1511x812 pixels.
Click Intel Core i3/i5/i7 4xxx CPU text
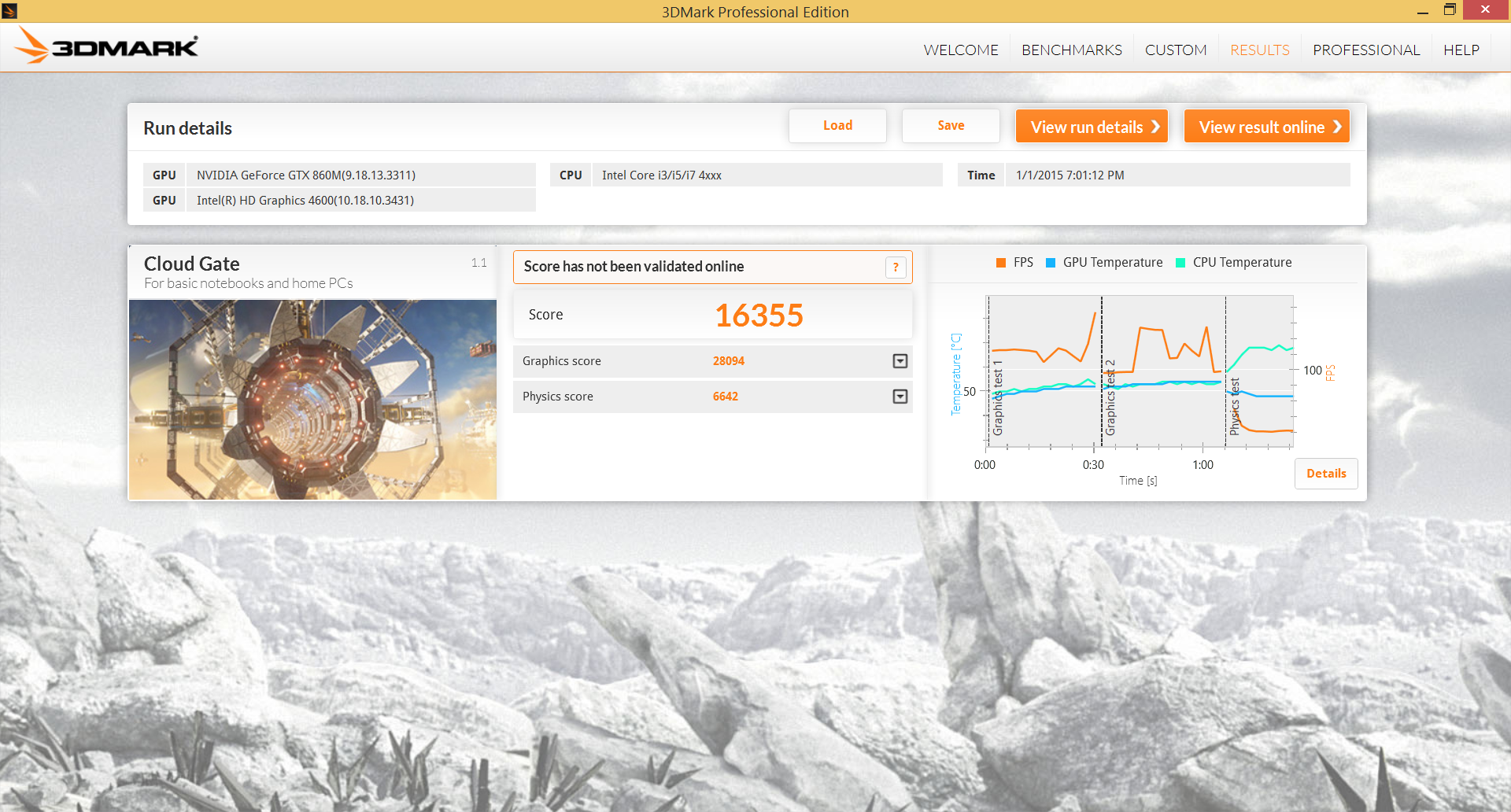tap(662, 175)
